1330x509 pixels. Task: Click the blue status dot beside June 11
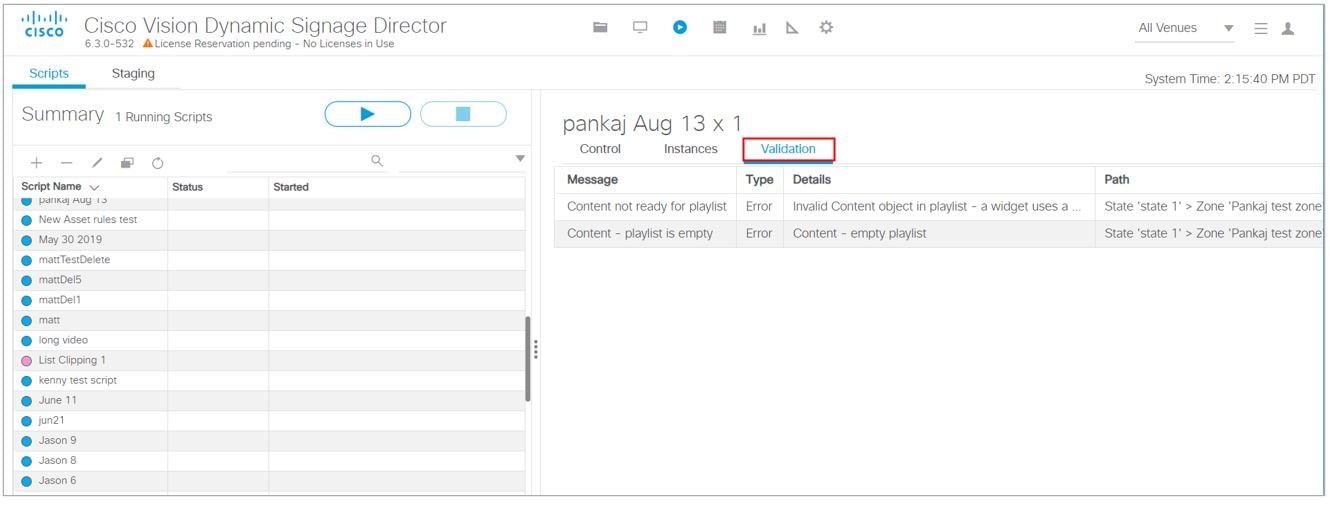pyautogui.click(x=27, y=401)
